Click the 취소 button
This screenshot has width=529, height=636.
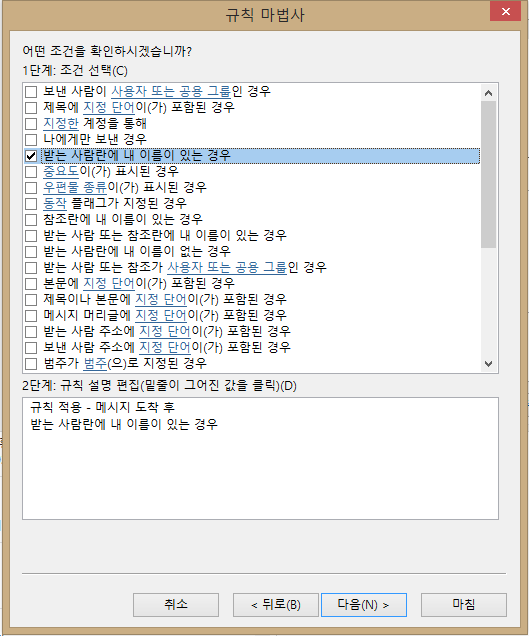[176, 605]
